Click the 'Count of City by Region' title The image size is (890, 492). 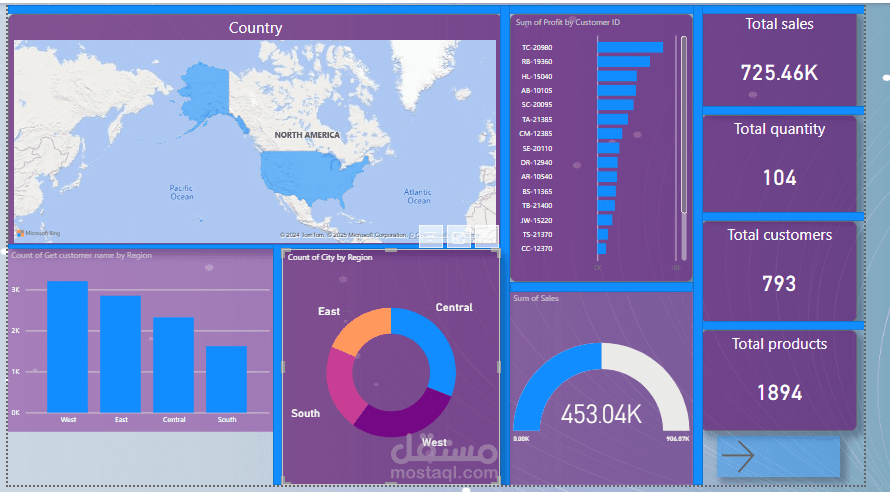(330, 257)
